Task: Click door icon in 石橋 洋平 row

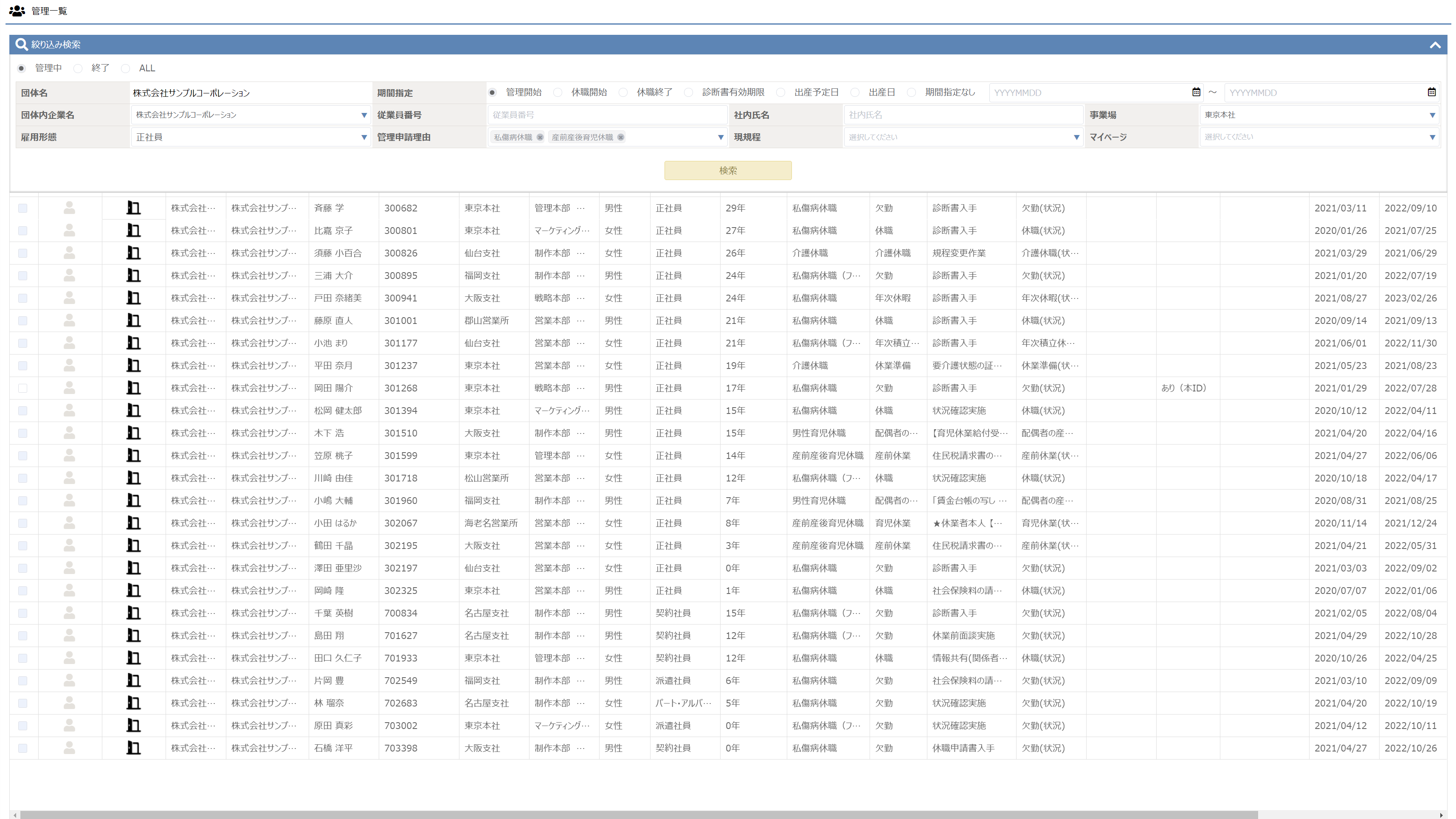Action: (x=133, y=748)
